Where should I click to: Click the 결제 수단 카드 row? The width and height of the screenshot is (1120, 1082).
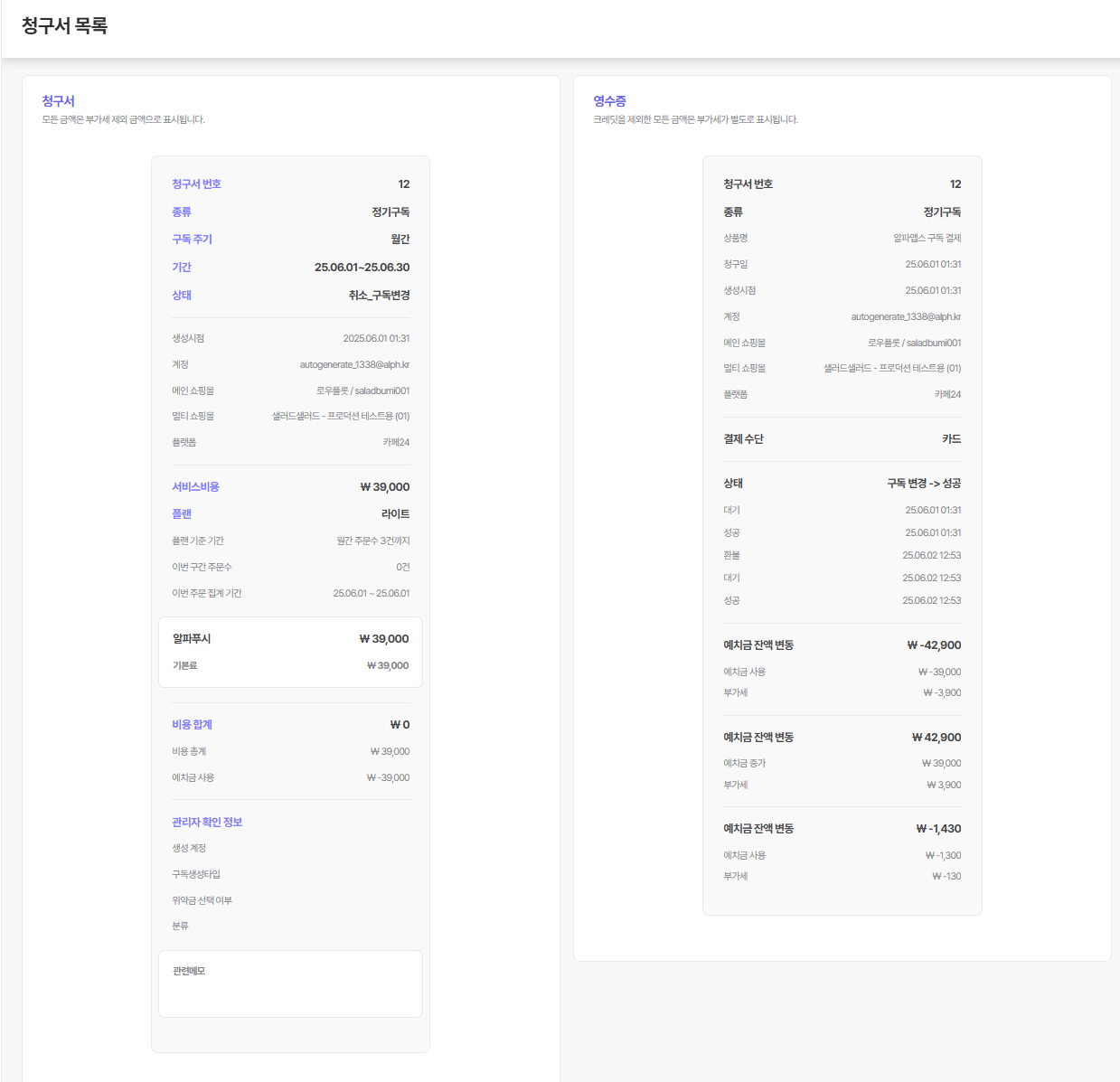pos(842,439)
